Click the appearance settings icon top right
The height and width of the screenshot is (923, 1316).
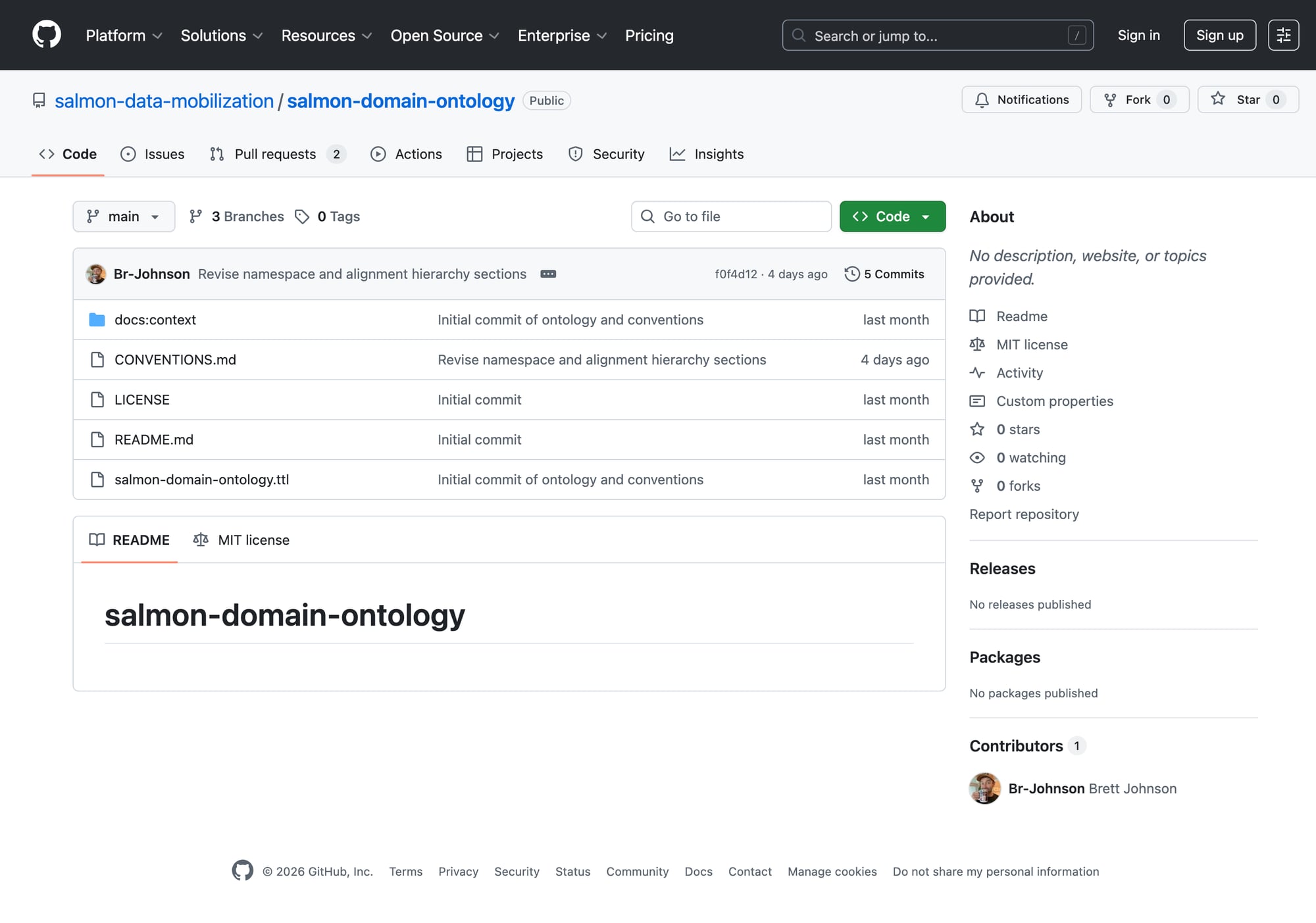pos(1283,35)
